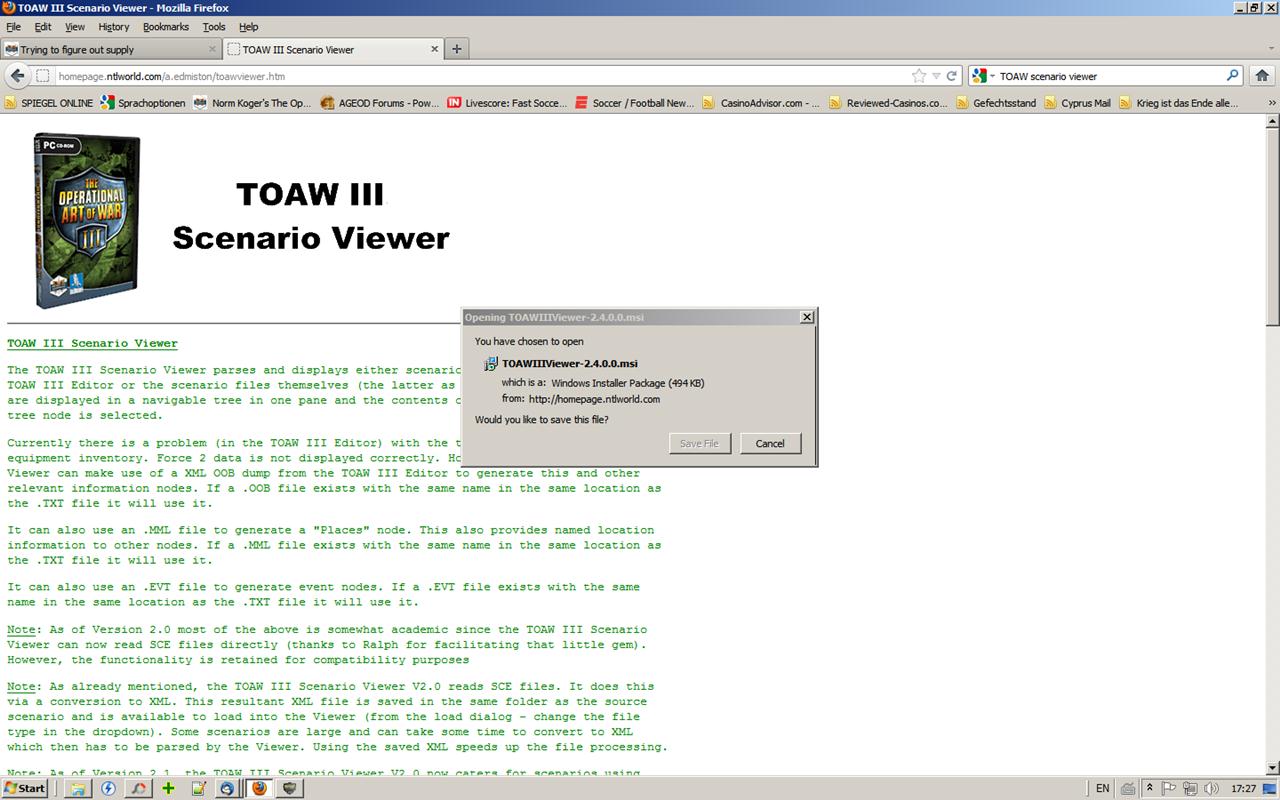1280x800 pixels.
Task: Click the vertical scrollbar thumb
Action: point(1272,227)
